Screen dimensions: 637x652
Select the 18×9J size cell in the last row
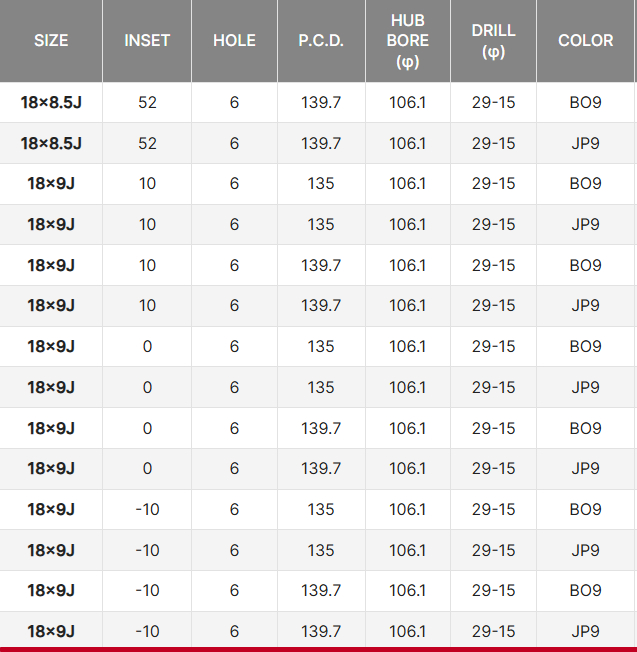point(51,631)
